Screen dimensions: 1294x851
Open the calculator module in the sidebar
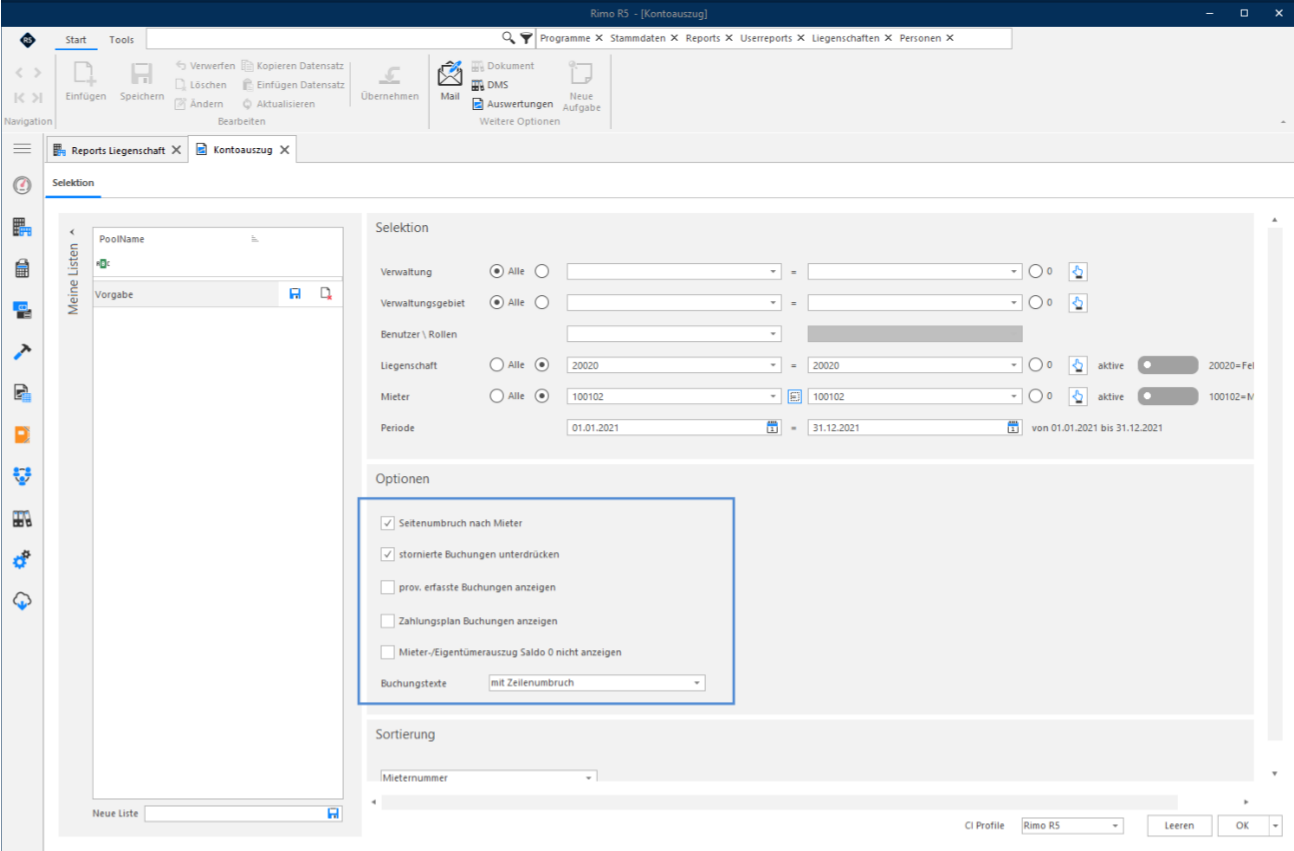coord(22,269)
